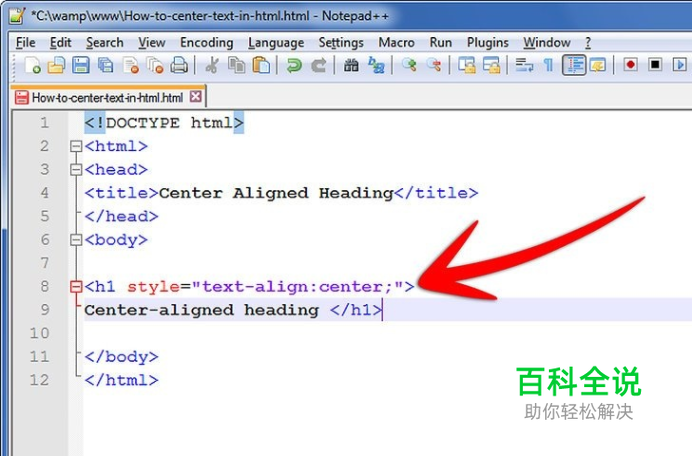
Task: Create a new file via toolbar icon
Action: coord(33,66)
